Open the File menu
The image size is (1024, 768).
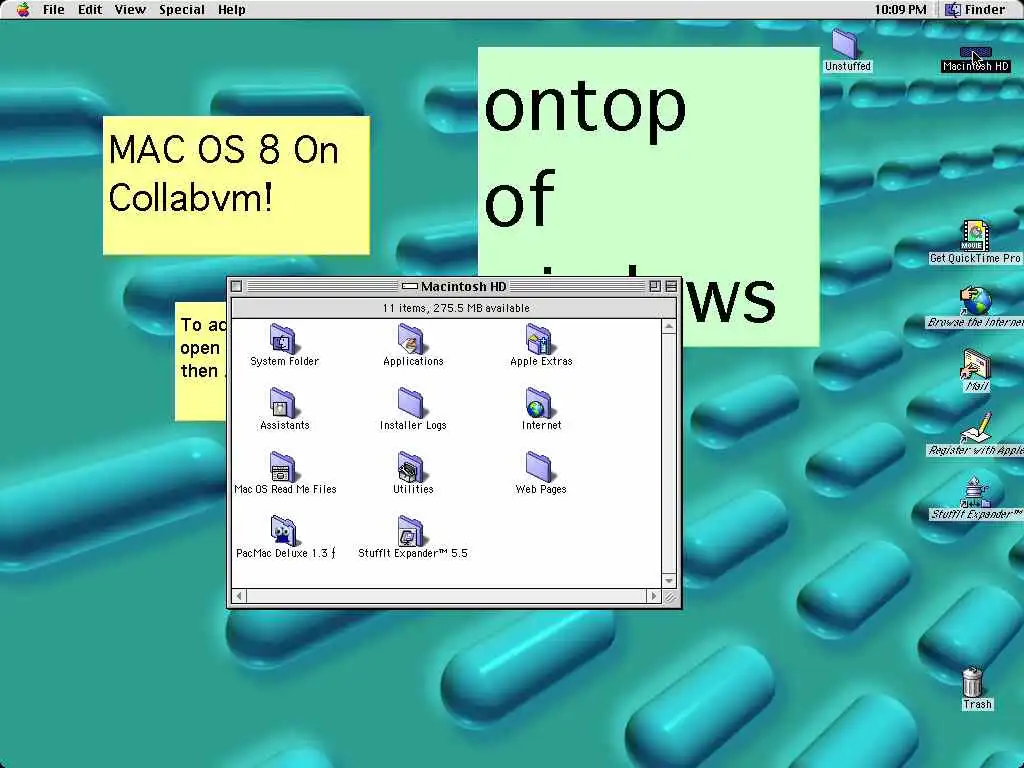pos(54,10)
